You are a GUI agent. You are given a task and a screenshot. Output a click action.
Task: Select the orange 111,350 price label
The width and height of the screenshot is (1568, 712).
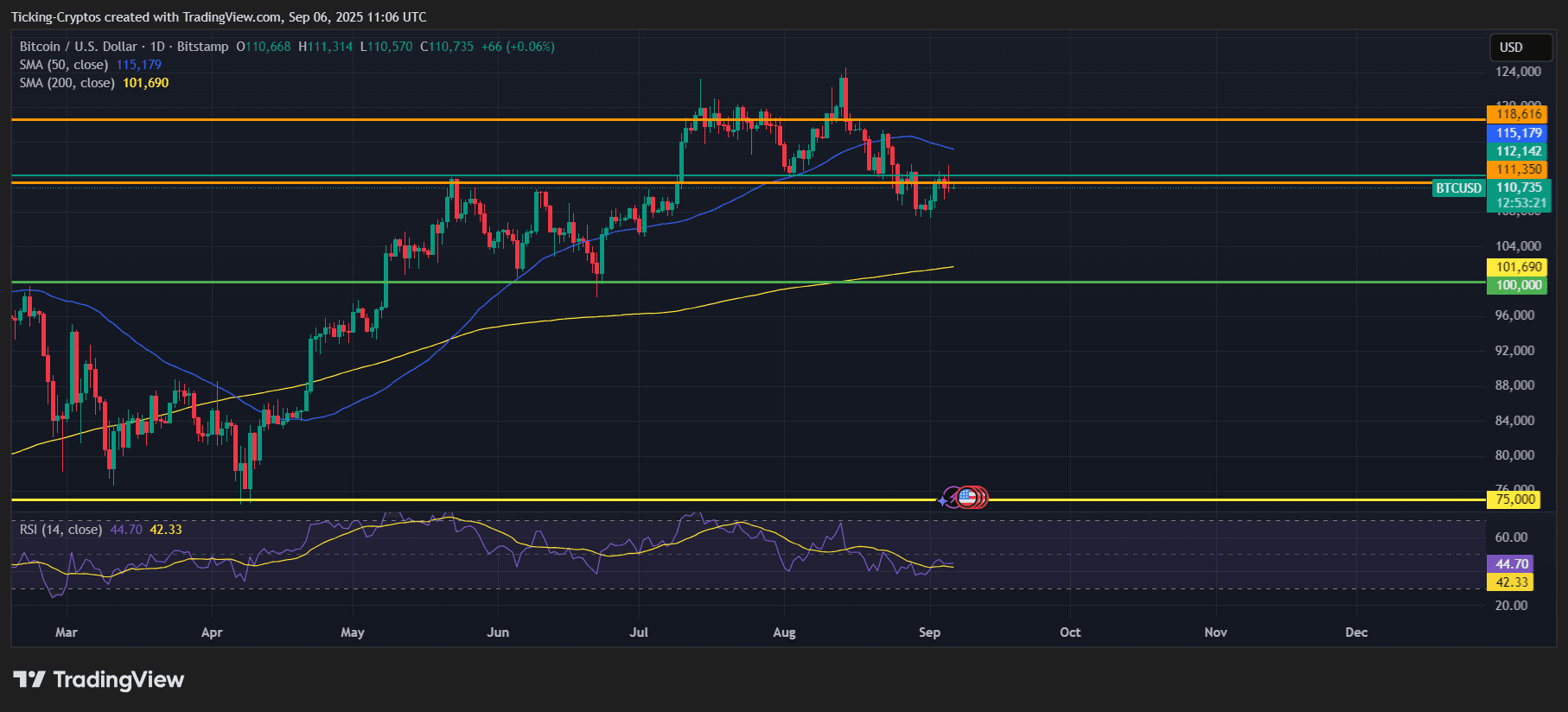[1518, 169]
